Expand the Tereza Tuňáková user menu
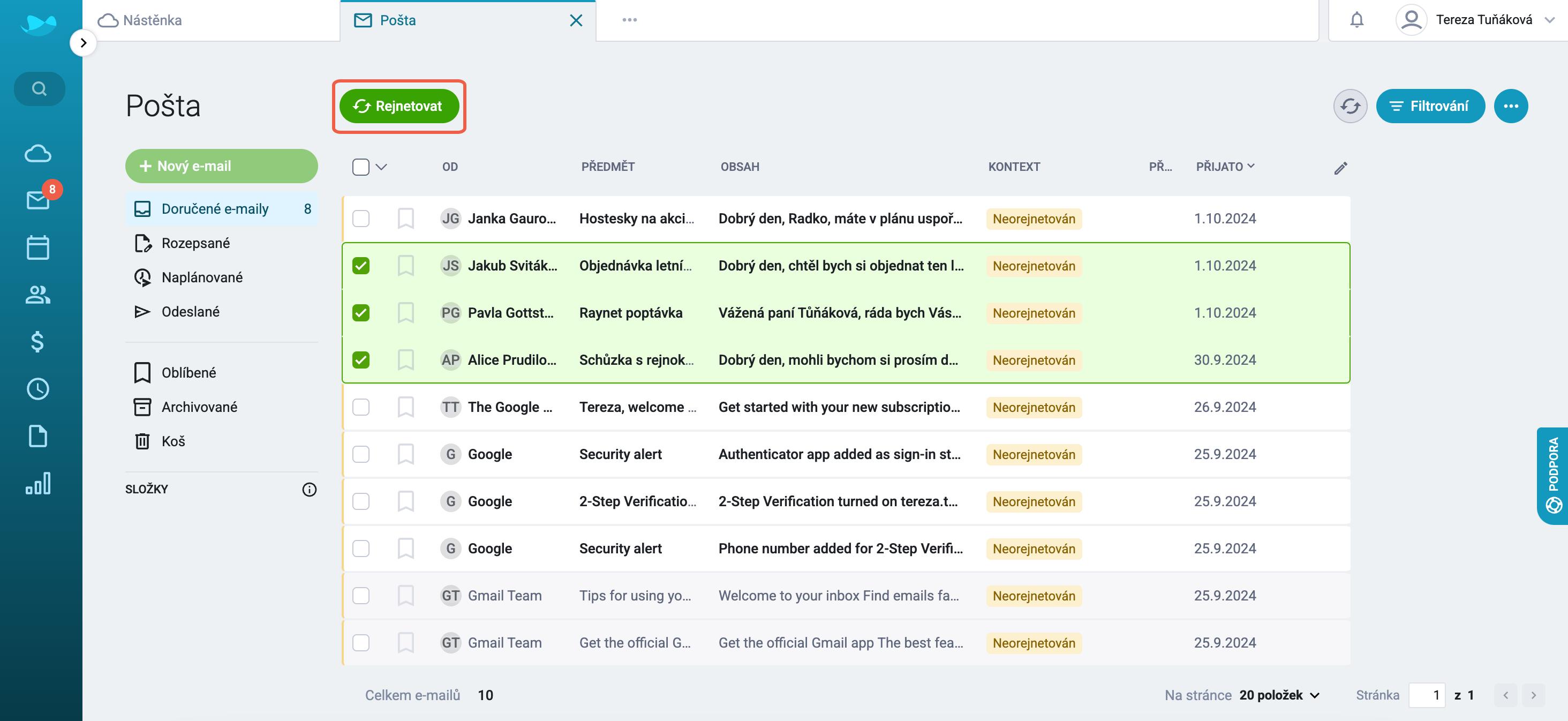Screen dimensions: 1568x721 (1550, 20)
